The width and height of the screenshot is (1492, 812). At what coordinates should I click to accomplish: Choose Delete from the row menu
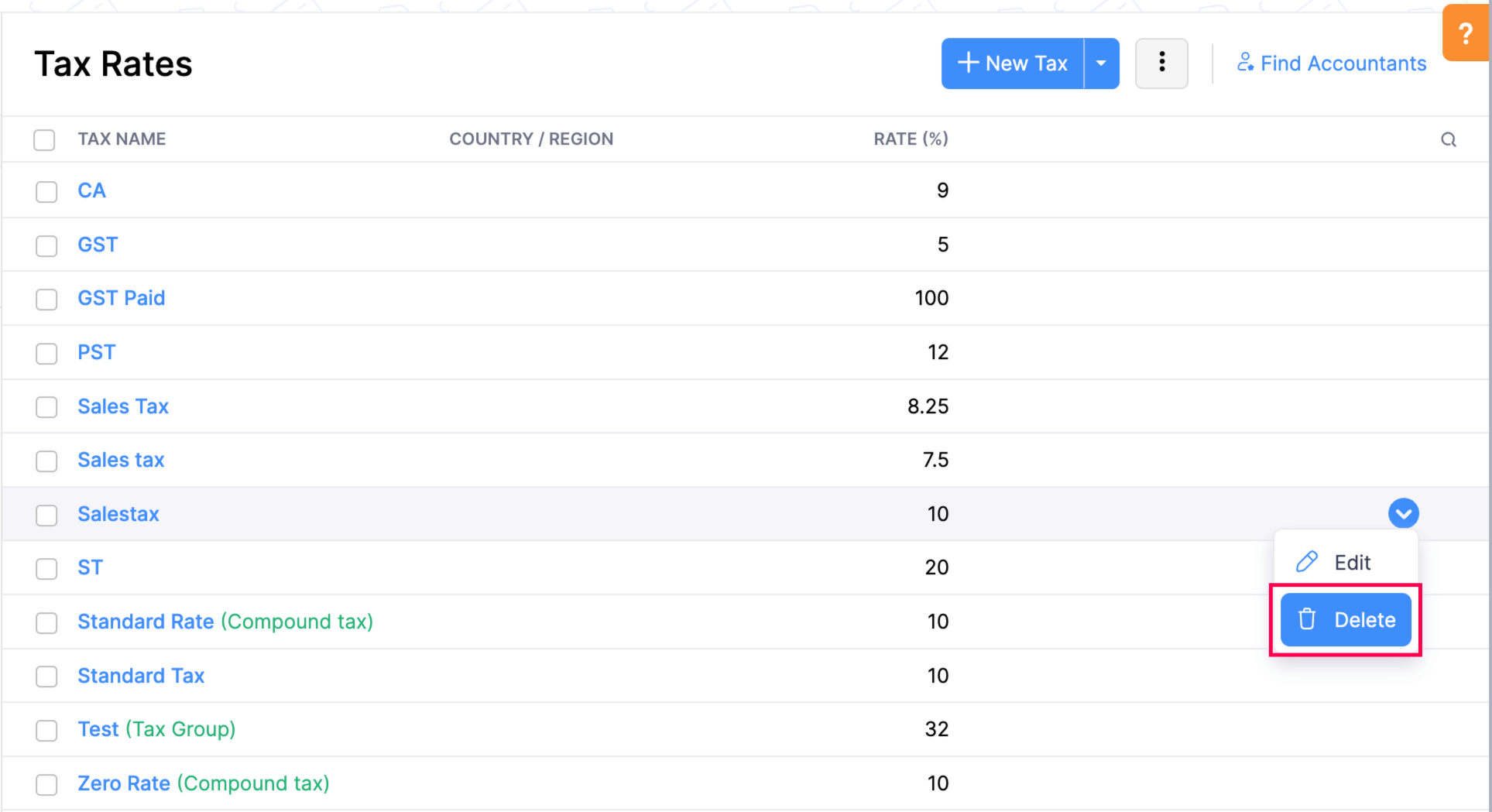1363,619
